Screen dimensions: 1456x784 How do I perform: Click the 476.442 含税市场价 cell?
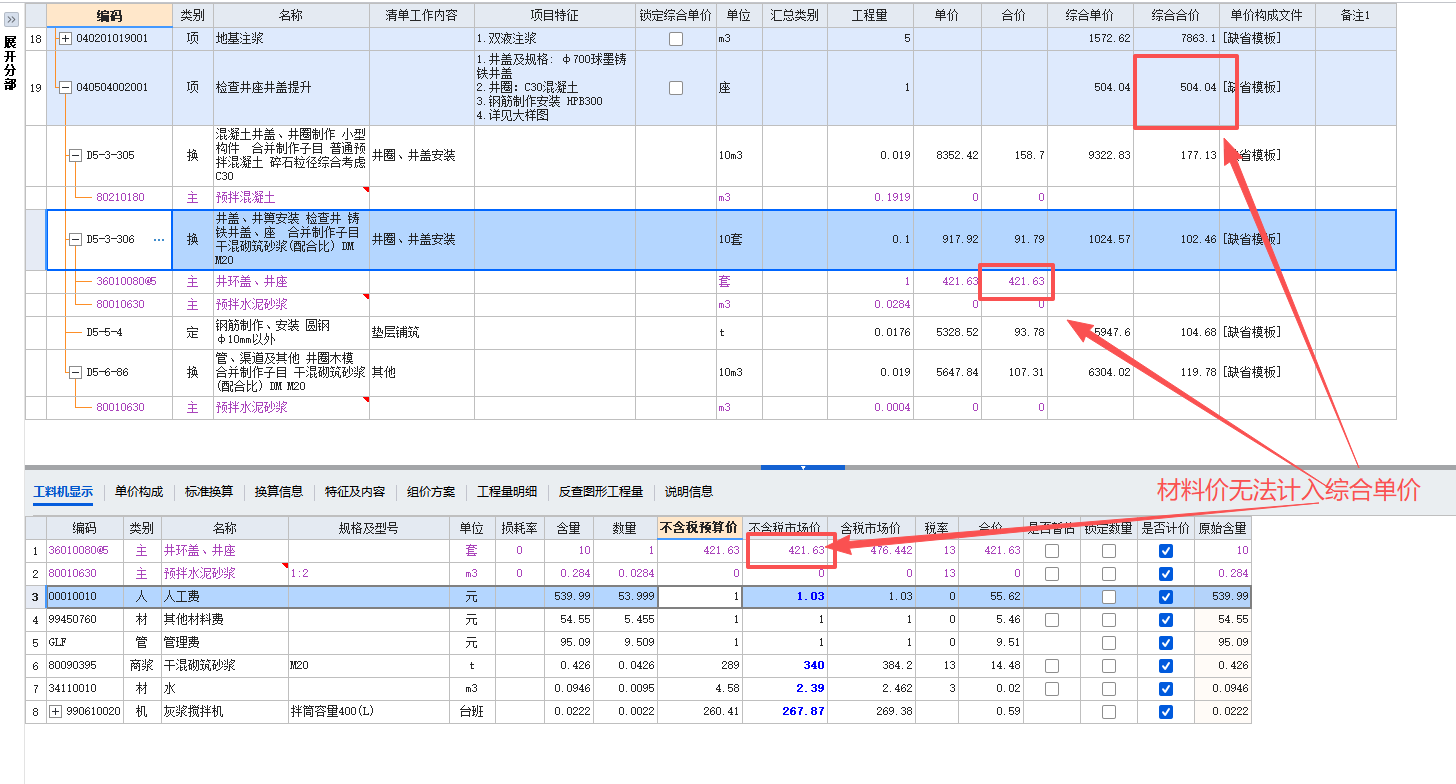click(869, 551)
